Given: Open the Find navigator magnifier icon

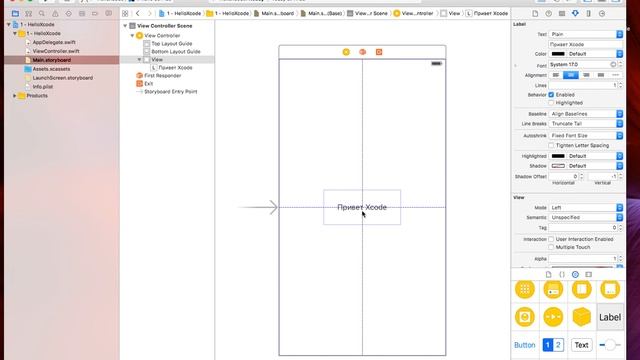Looking at the screenshot, I should pyautogui.click(x=42, y=13).
